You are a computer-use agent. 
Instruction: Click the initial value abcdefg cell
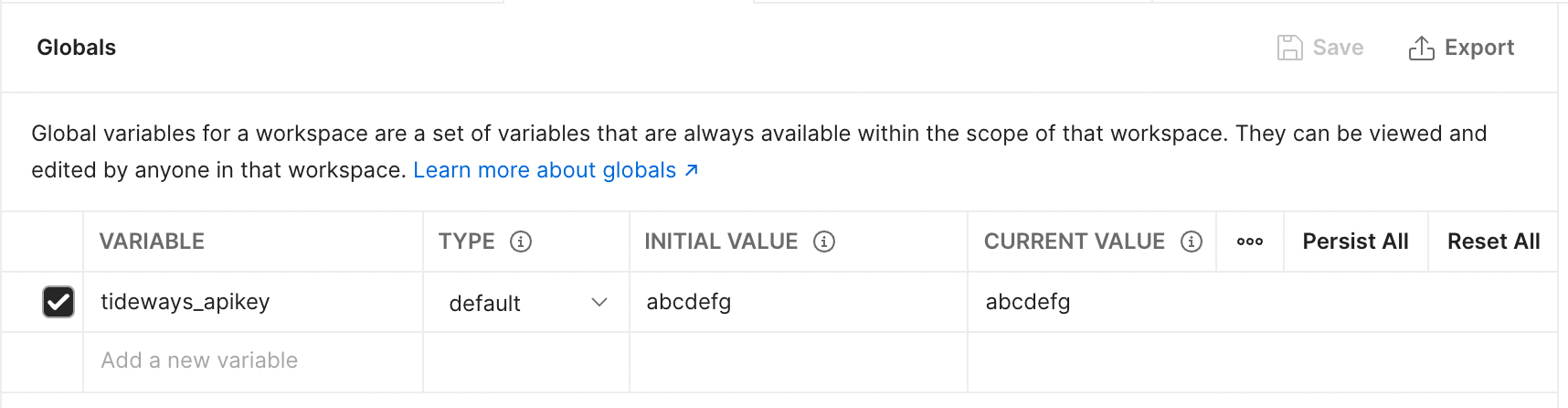799,302
